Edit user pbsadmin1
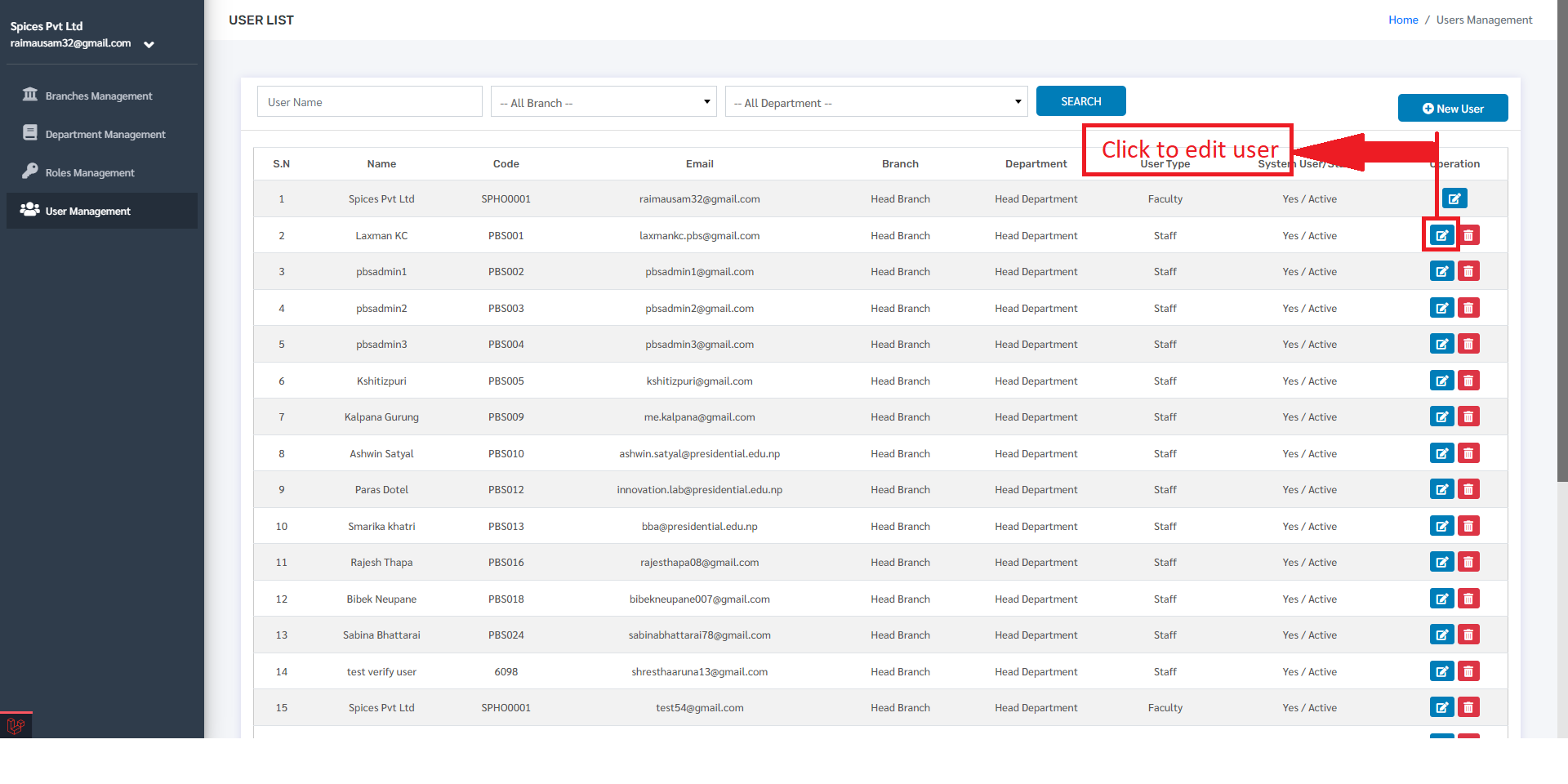This screenshot has height=784, width=1568. (1442, 271)
